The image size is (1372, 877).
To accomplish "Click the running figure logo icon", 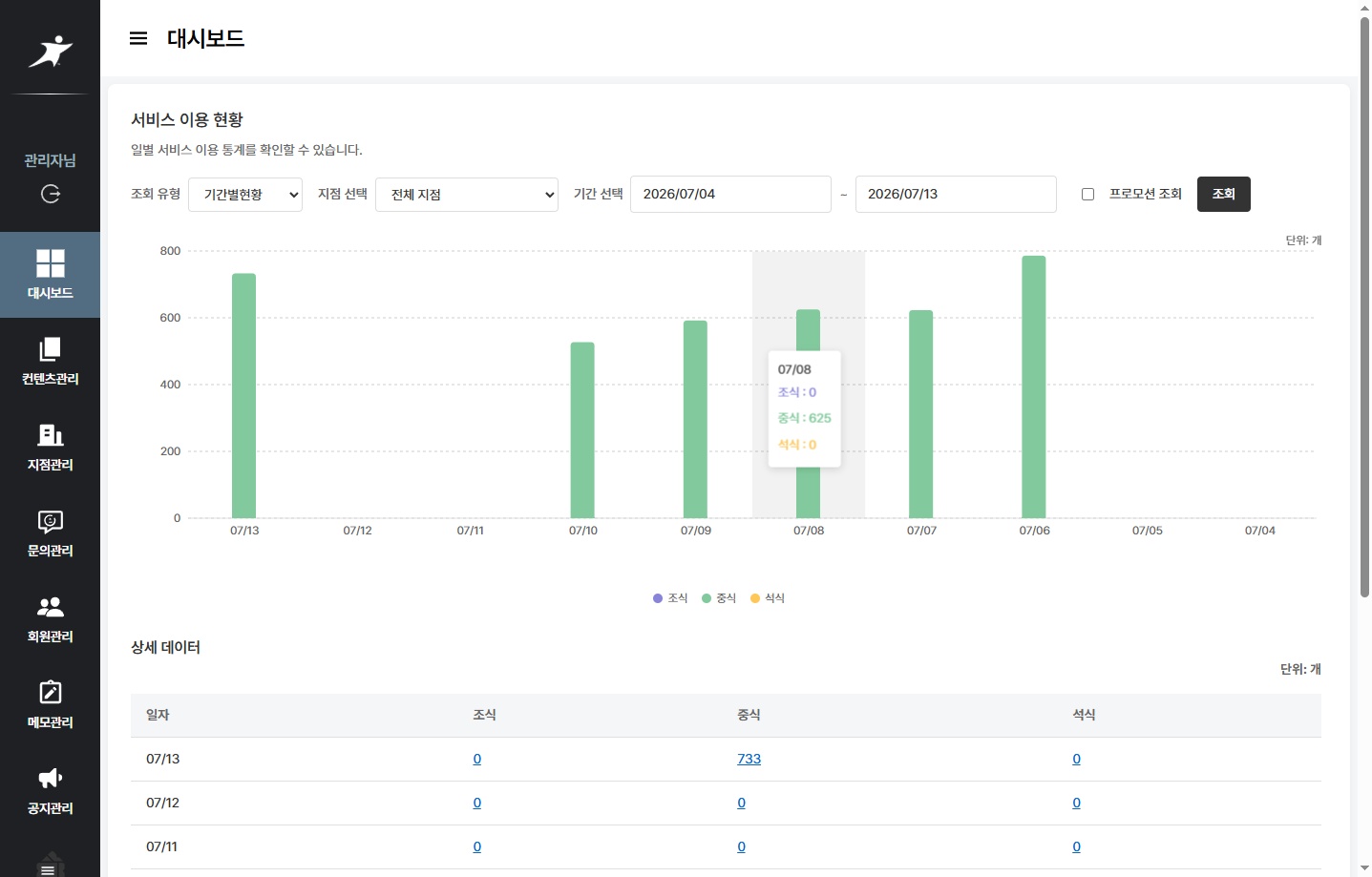I will pos(51,52).
